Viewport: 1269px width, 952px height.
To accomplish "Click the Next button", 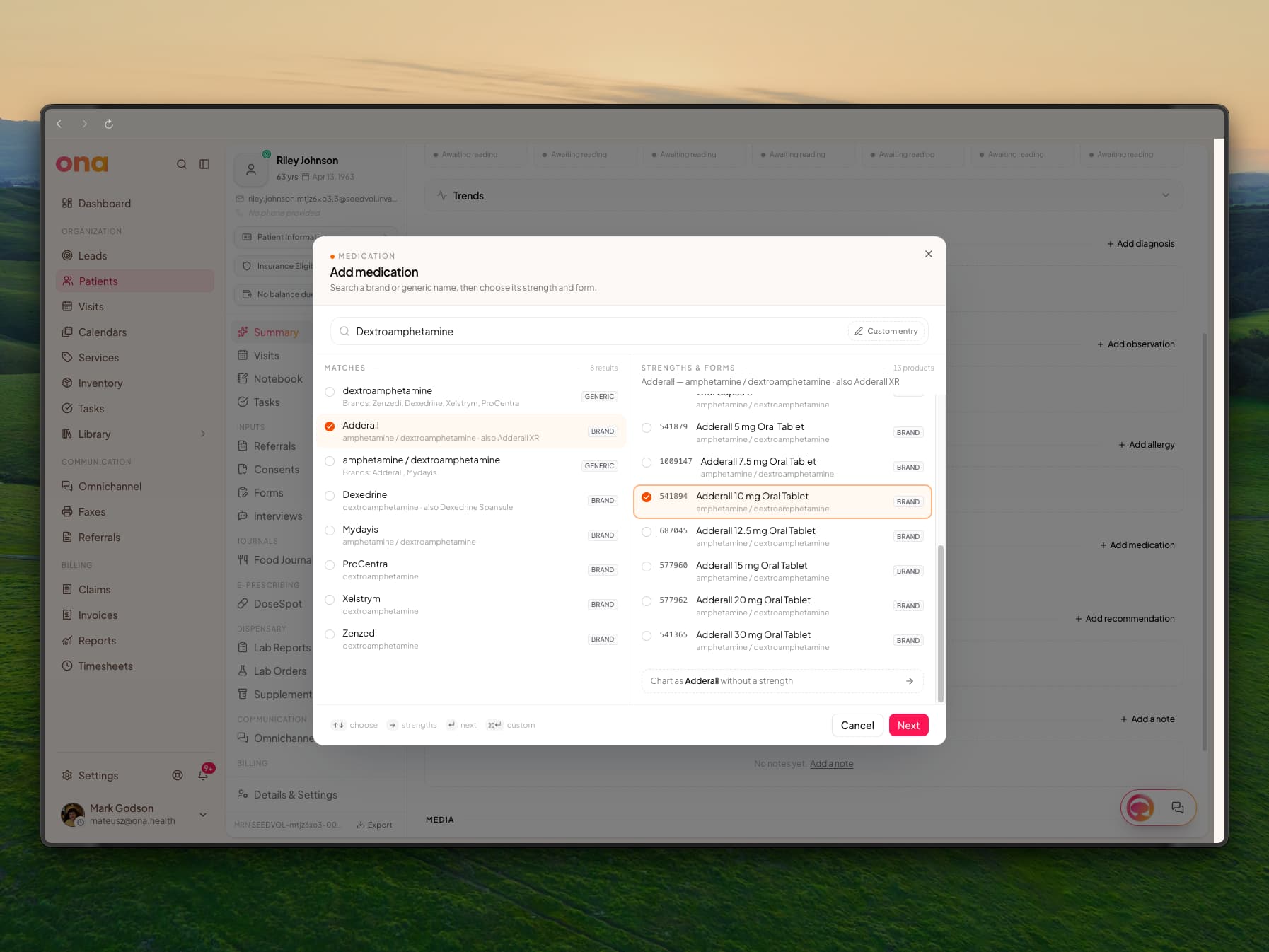I will click(909, 726).
